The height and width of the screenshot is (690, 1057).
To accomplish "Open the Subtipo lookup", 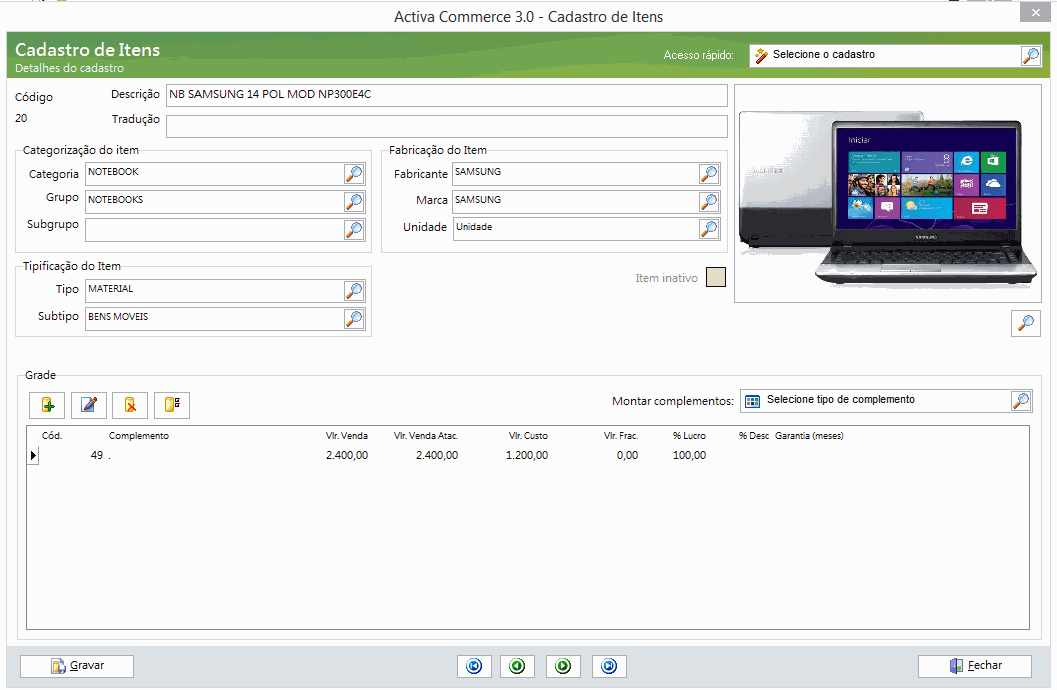I will [354, 319].
